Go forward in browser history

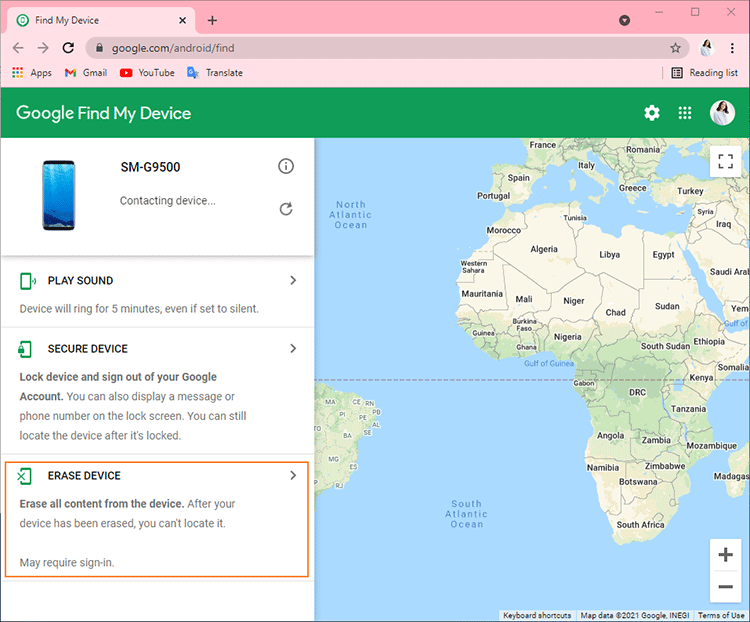click(43, 48)
